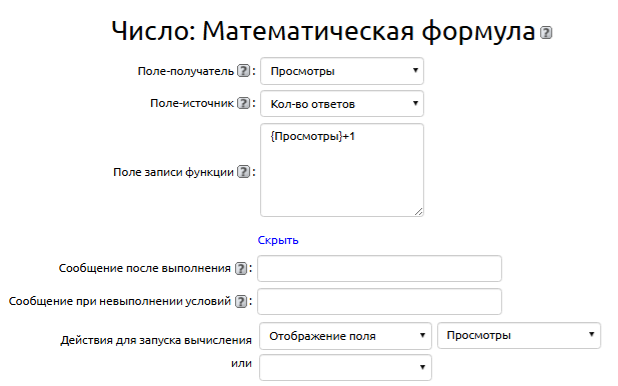Viewport: 618px width, 386px height.
Task: Open help for Сообщение после выполнения
Action: (241, 269)
